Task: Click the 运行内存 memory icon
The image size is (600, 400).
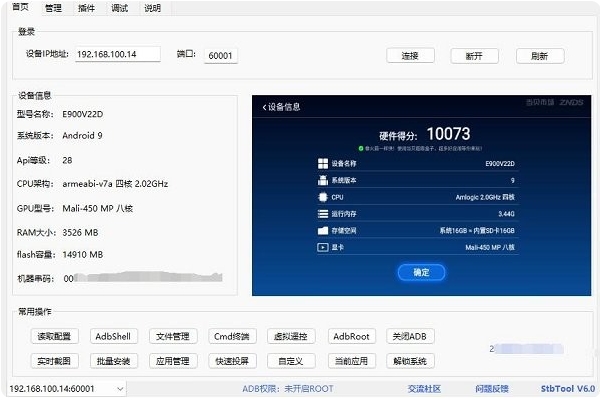Action: tap(322, 213)
